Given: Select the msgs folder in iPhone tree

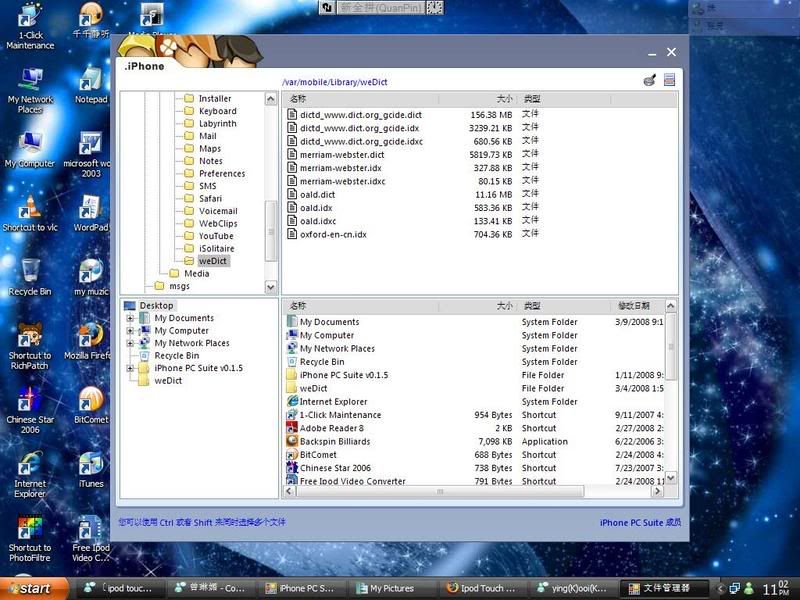Looking at the screenshot, I should tap(179, 286).
